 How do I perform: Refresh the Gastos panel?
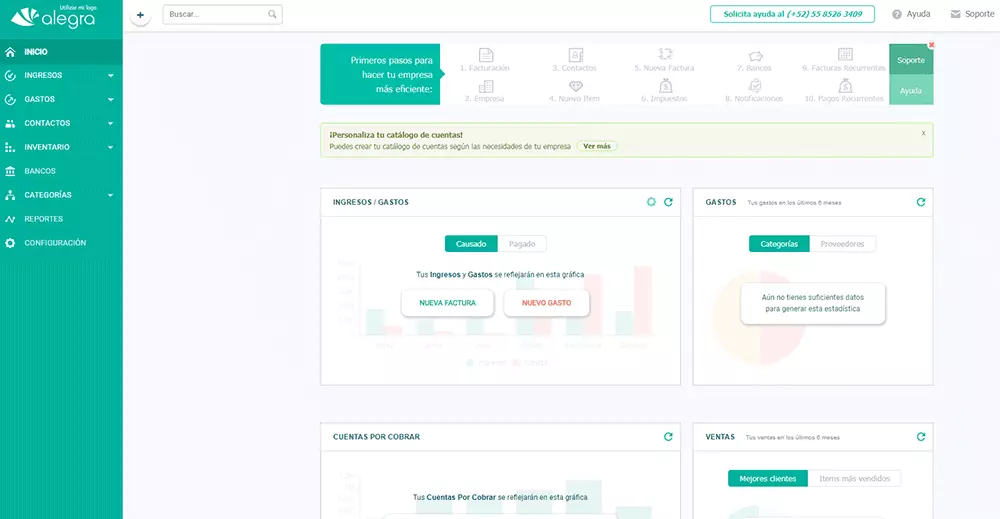point(921,202)
